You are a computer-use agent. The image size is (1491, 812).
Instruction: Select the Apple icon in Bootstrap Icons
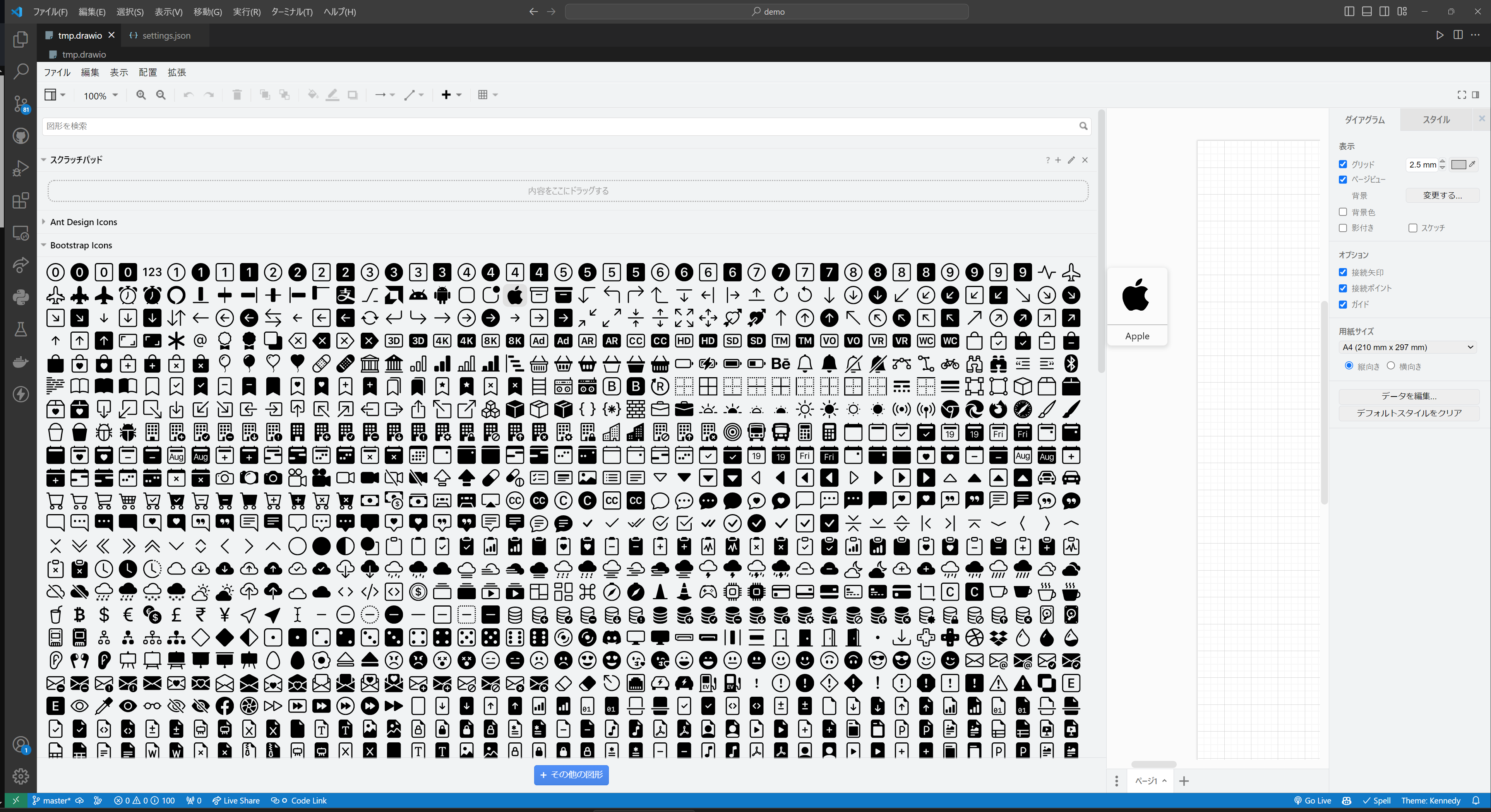pyautogui.click(x=514, y=295)
